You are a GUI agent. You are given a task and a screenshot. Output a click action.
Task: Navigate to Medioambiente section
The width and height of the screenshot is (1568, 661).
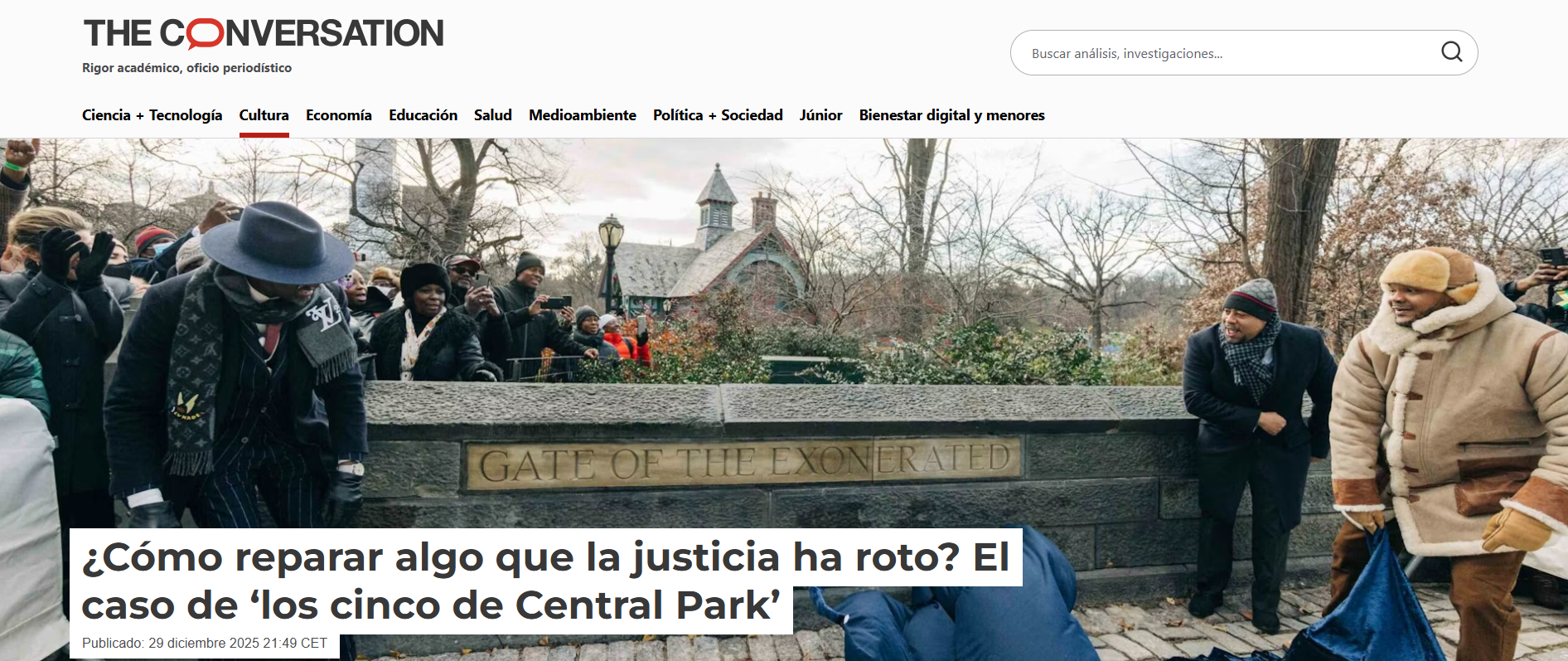click(x=582, y=115)
